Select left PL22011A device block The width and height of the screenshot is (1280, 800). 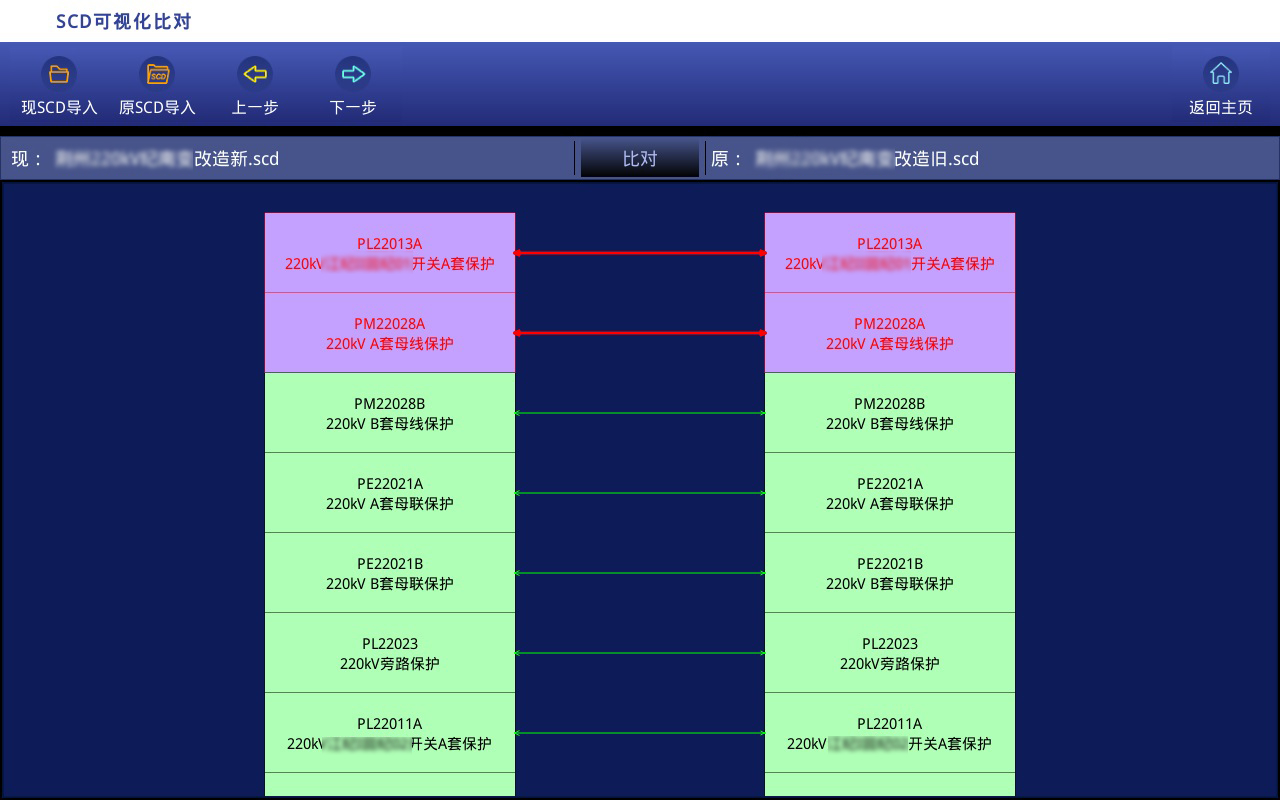(390, 733)
